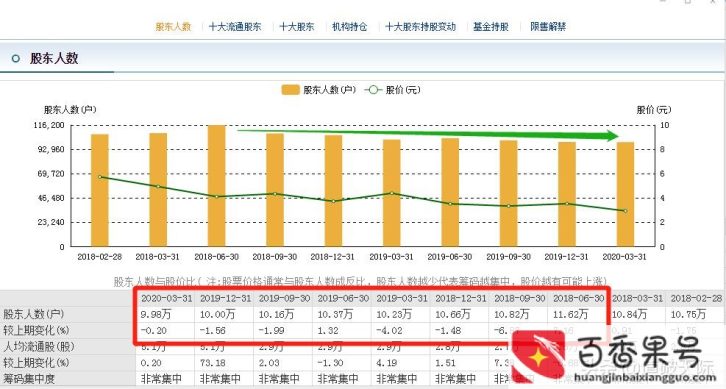Click the 10.00万 shareholder count cell
726x389 pixels.
pos(218,314)
